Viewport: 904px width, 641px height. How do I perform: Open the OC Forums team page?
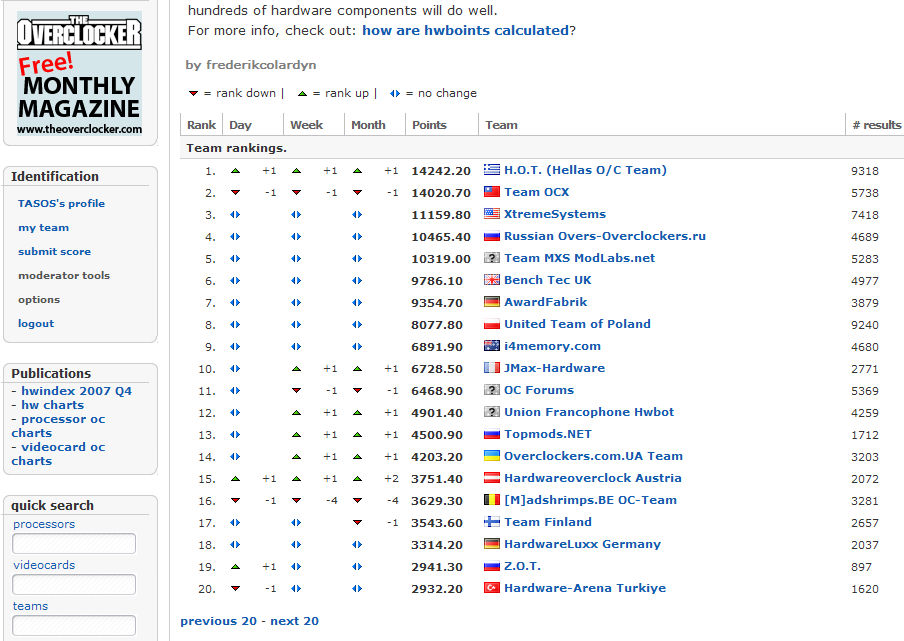(x=539, y=390)
